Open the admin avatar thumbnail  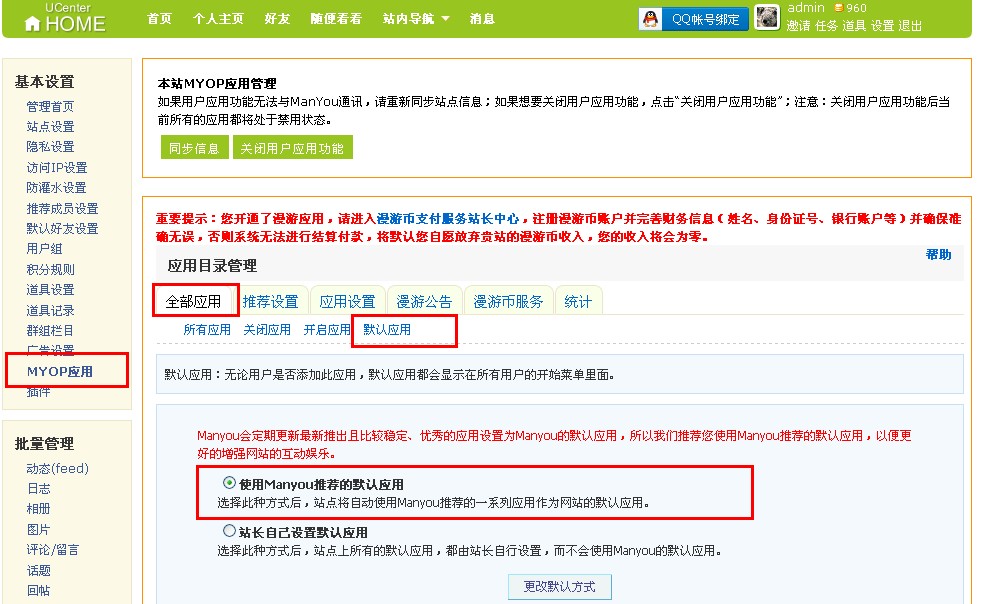click(x=767, y=18)
